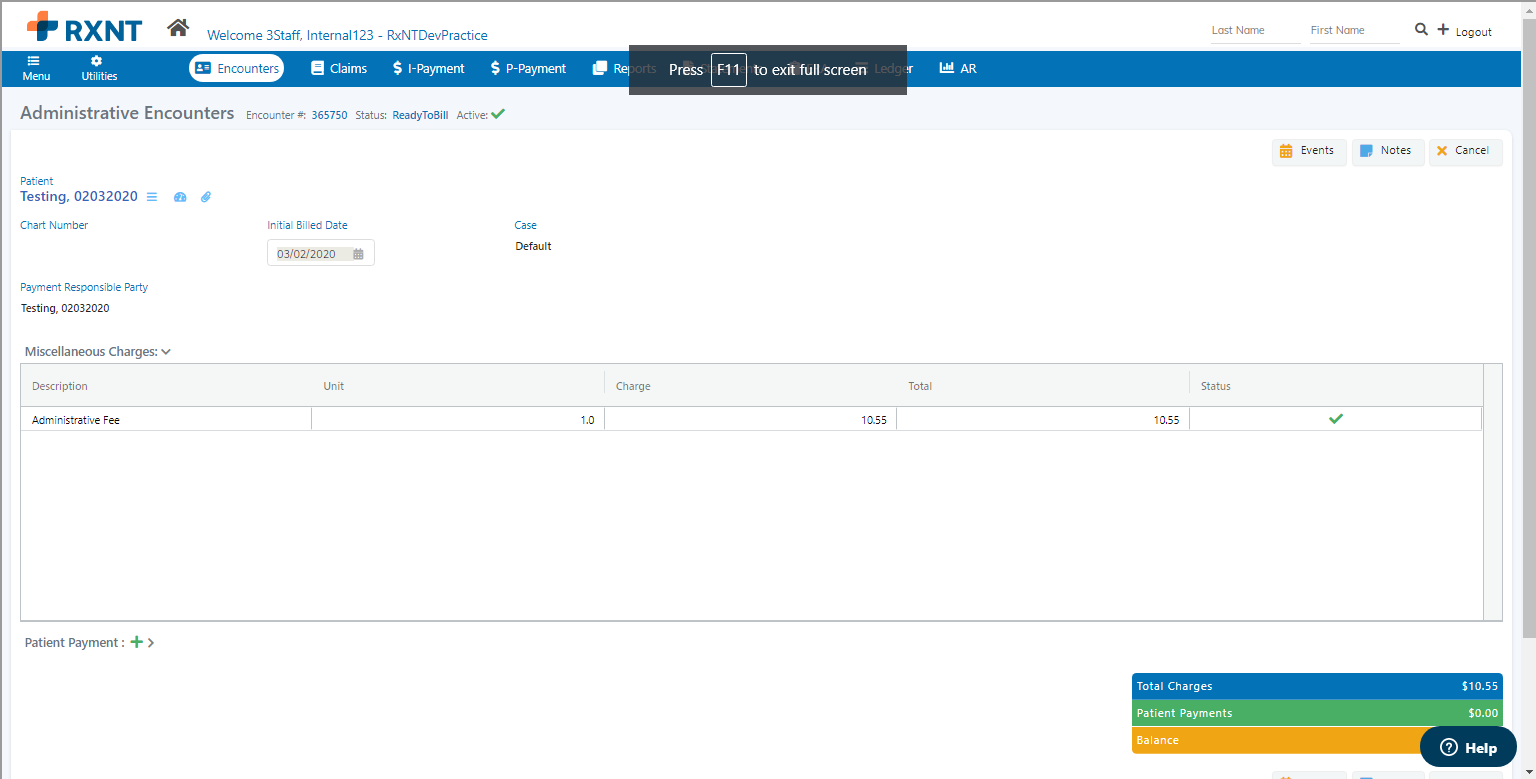Click the Welcome 3Staff practice text
Screen dimensions: 1536x779
point(347,35)
